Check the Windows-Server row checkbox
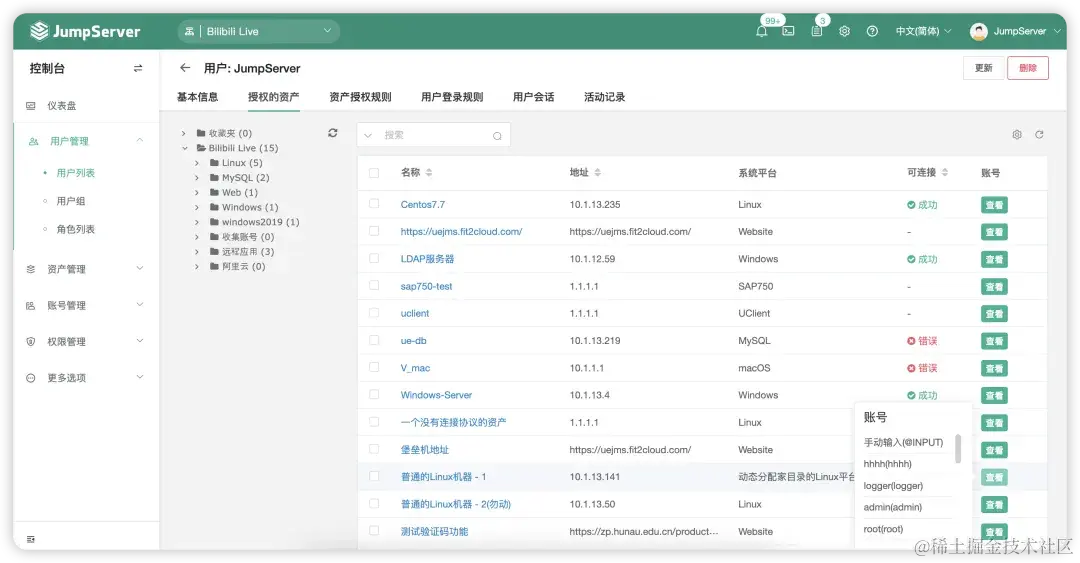This screenshot has height=563, width=1080. click(x=374, y=394)
